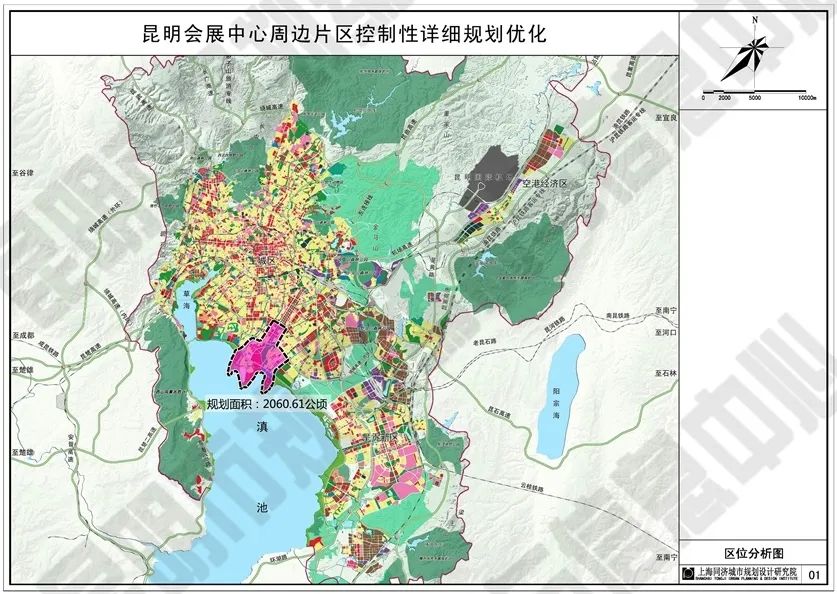Click the map scale bar
837x594 pixels.
tap(754, 92)
